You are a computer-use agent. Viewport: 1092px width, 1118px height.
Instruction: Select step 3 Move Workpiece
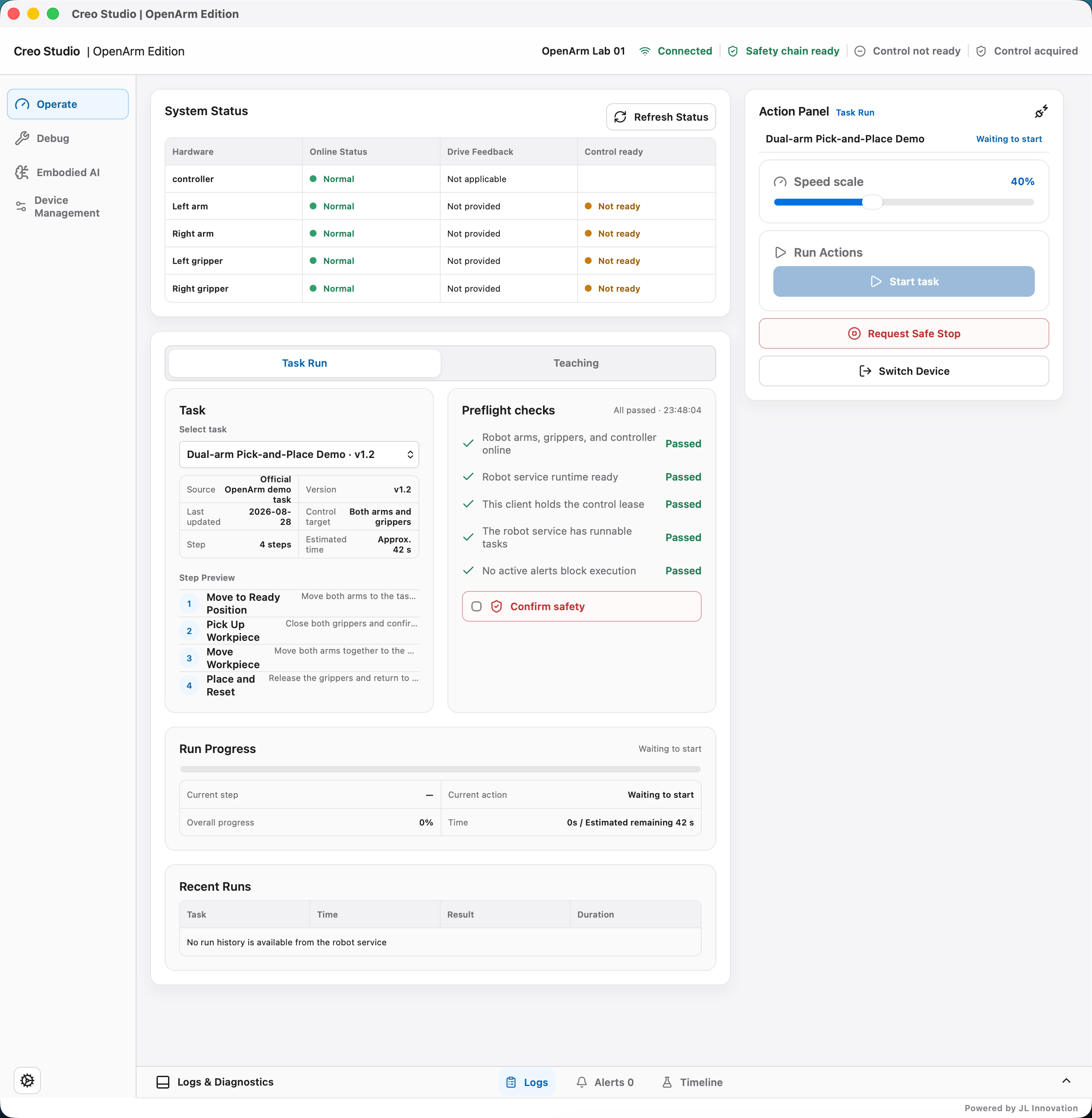pos(299,657)
